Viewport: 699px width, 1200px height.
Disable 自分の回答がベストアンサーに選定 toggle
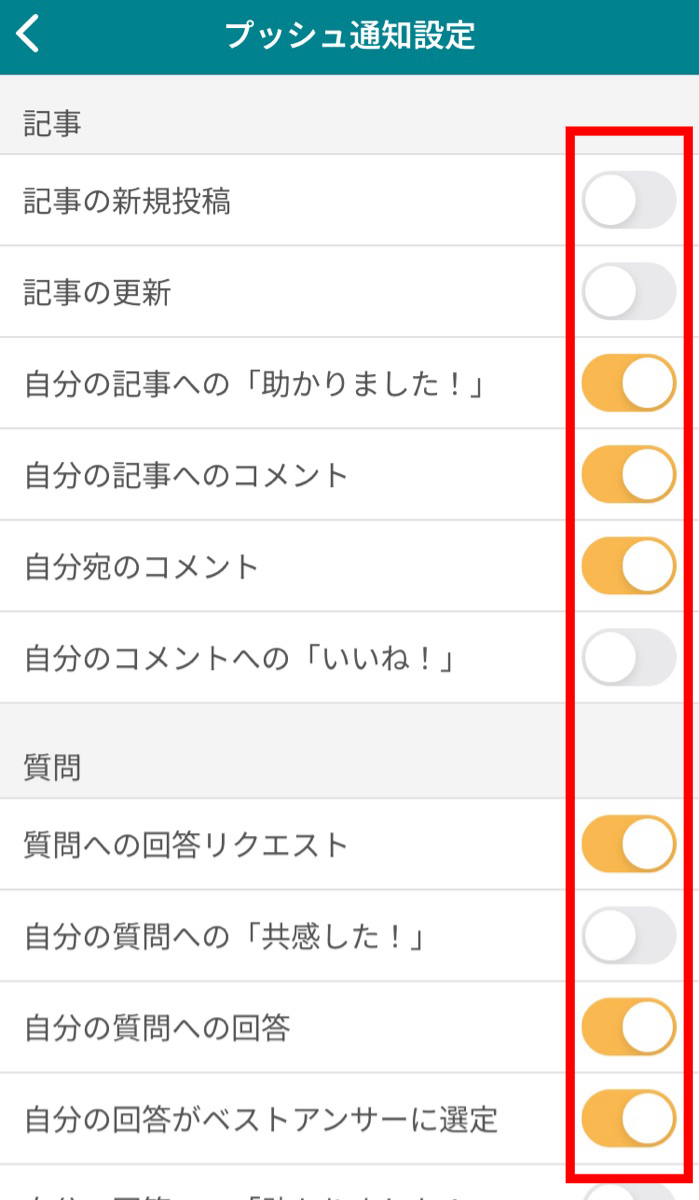coord(629,1118)
